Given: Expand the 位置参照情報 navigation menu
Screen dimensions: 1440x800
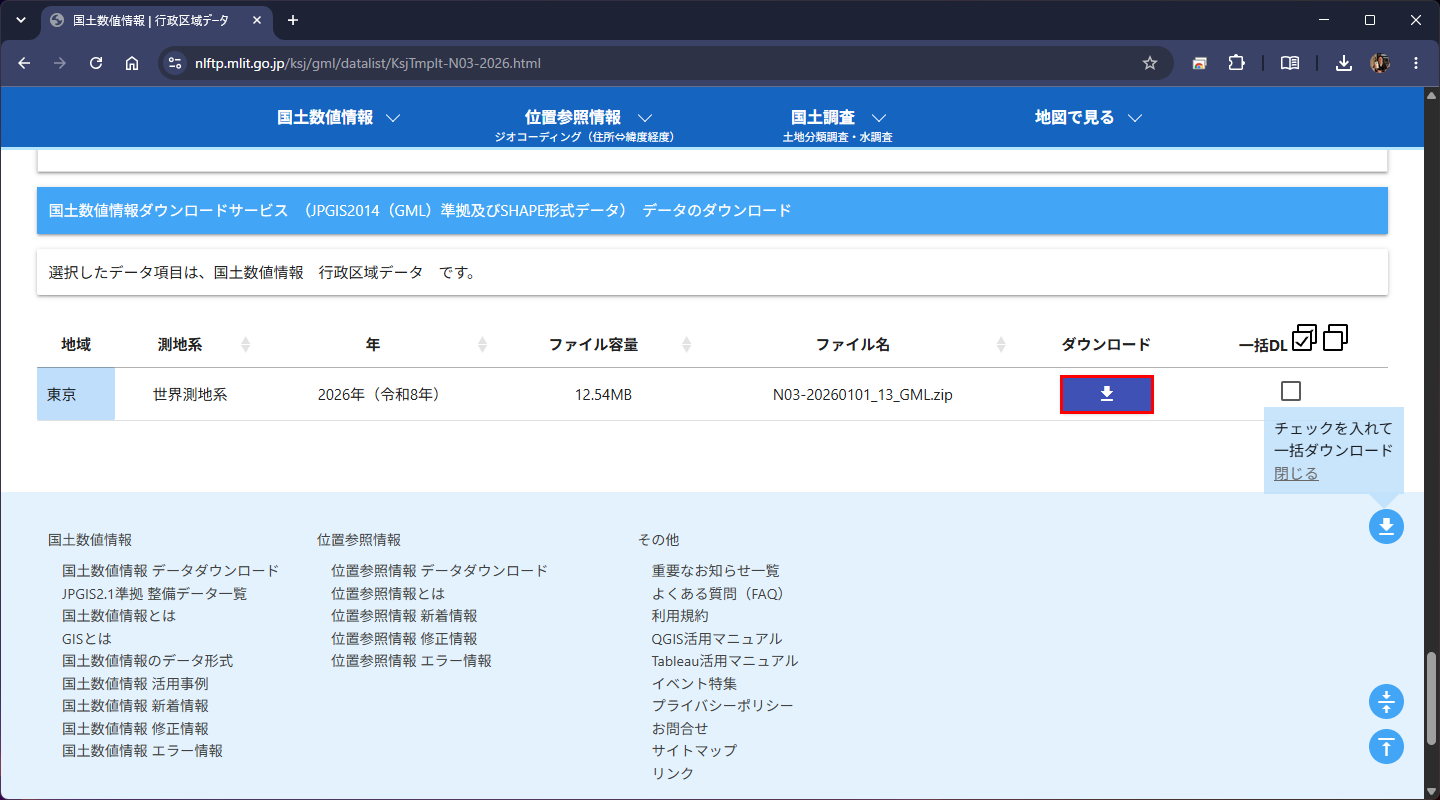Looking at the screenshot, I should (x=588, y=117).
